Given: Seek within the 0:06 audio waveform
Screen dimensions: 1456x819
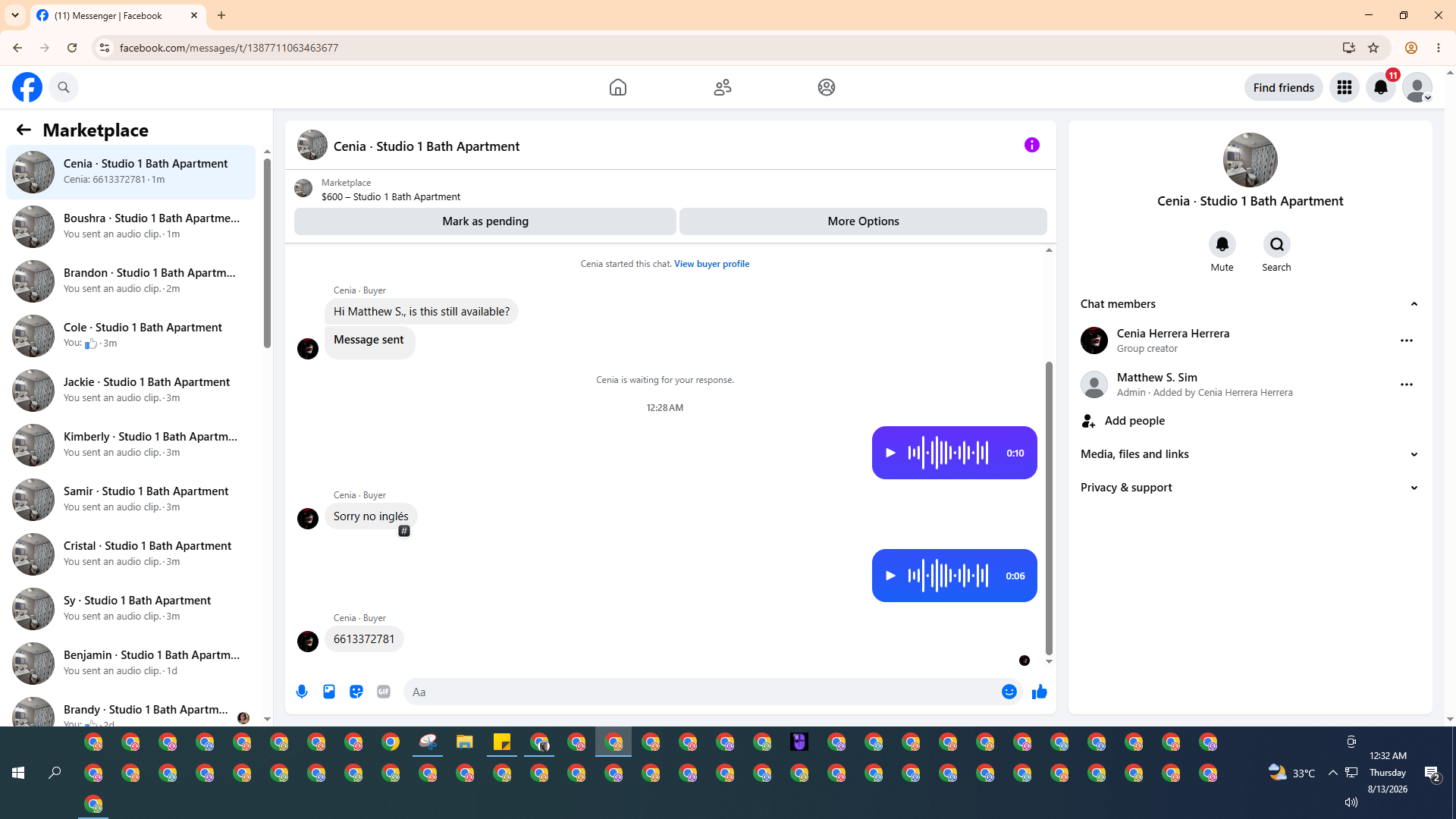Looking at the screenshot, I should click(948, 576).
